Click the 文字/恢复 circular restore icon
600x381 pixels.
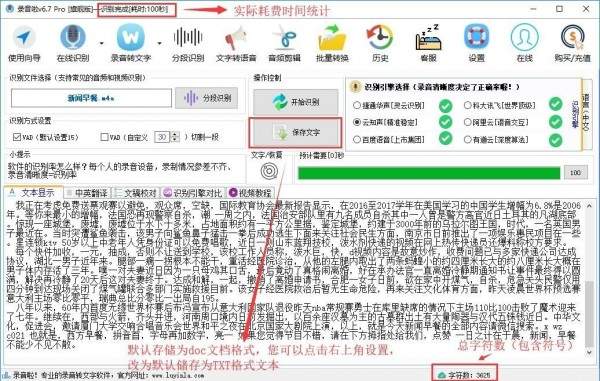point(269,171)
